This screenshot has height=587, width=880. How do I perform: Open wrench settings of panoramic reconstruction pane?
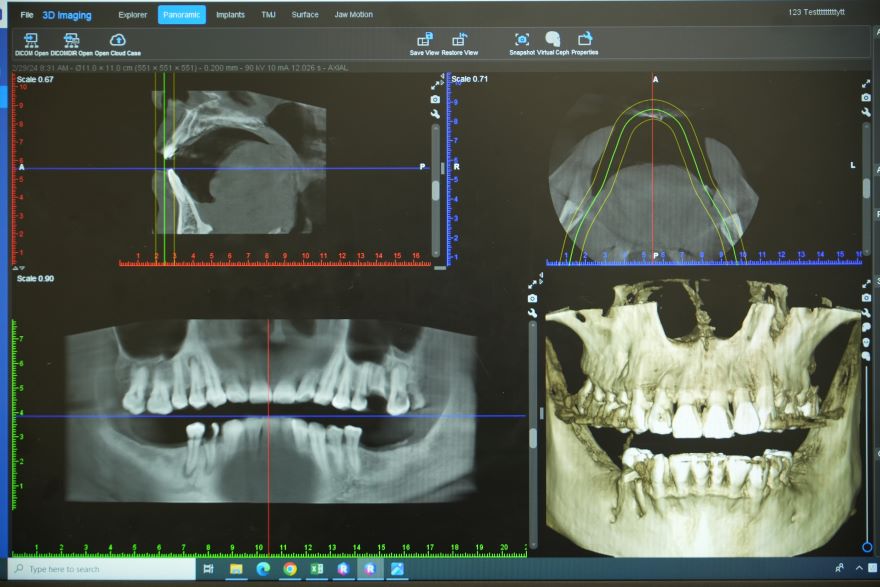[532, 313]
